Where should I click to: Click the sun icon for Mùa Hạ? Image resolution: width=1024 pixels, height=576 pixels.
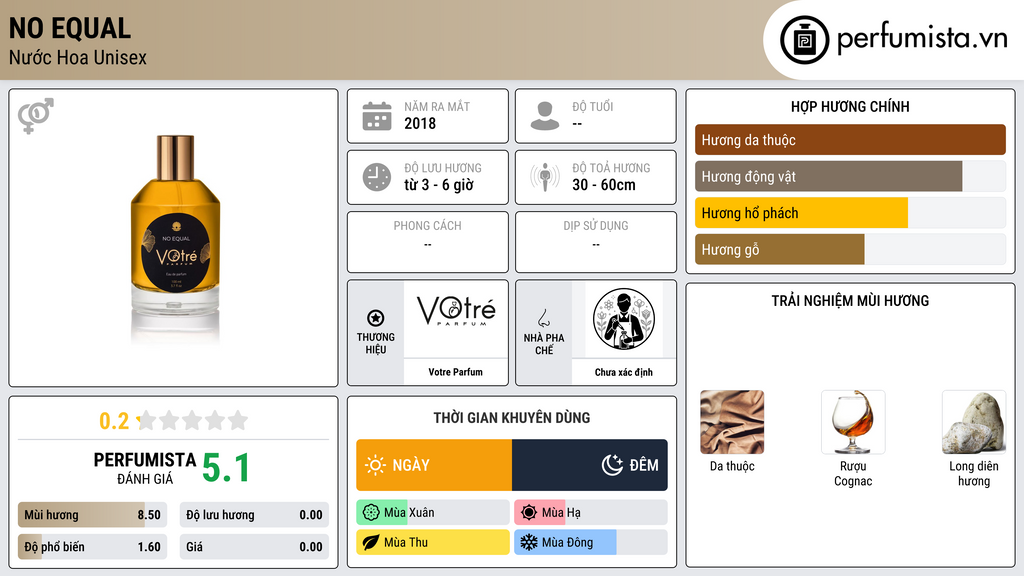pyautogui.click(x=529, y=513)
